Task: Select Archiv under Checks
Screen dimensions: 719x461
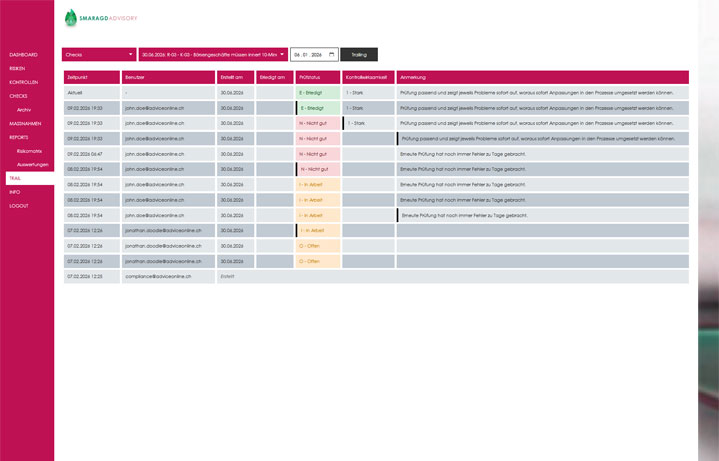Action: click(24, 109)
